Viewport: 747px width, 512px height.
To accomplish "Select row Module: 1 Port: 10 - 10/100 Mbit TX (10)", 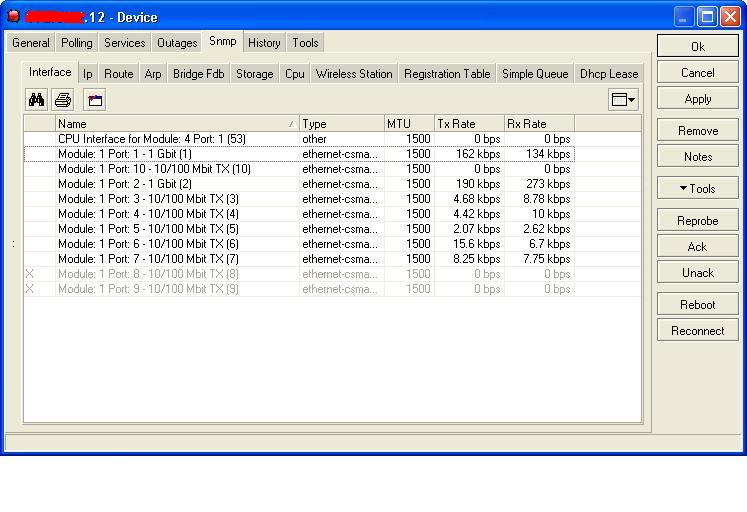I will point(299,169).
